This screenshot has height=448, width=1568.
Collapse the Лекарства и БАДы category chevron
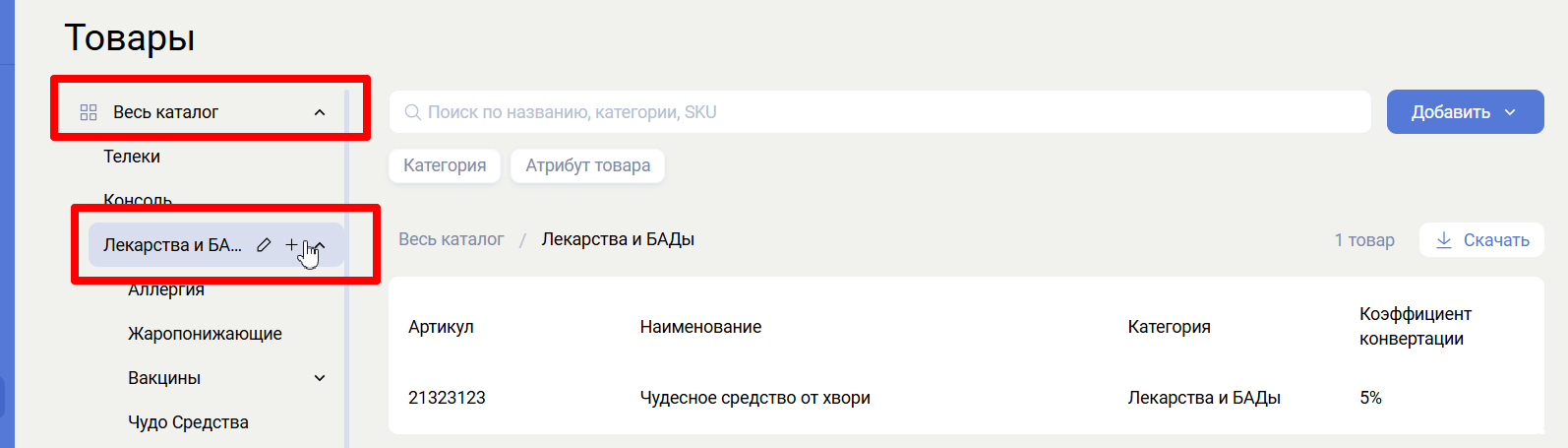tap(322, 245)
